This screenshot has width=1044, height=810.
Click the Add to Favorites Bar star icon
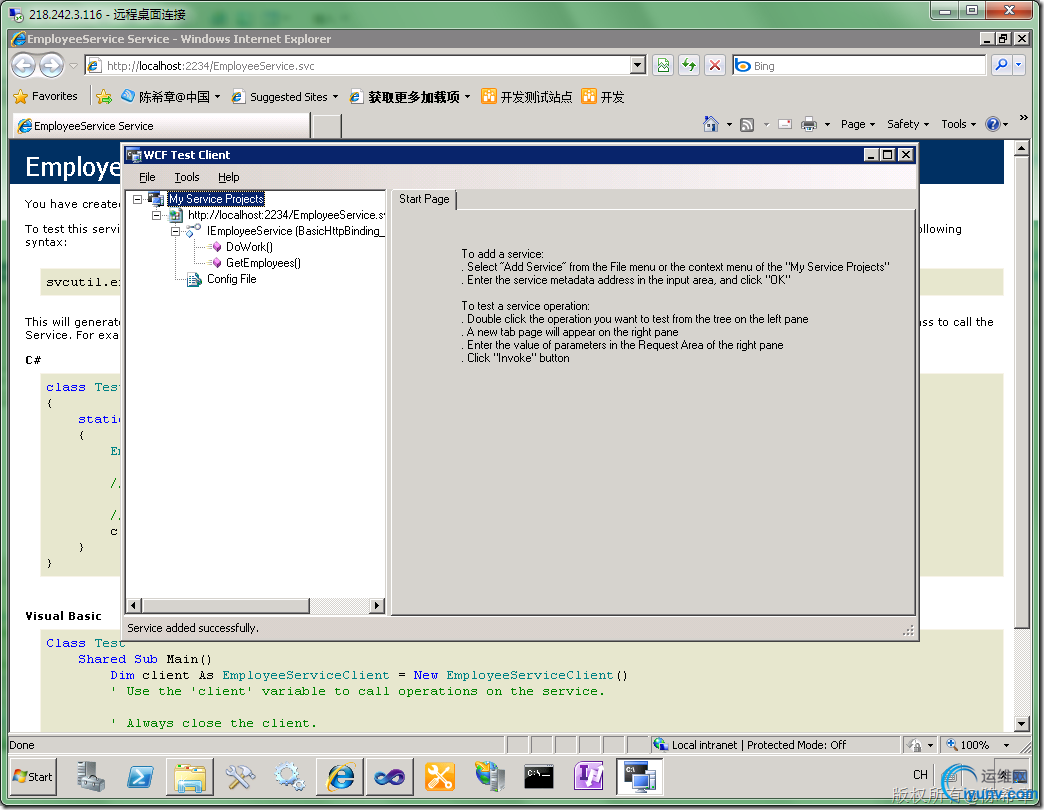click(104, 97)
